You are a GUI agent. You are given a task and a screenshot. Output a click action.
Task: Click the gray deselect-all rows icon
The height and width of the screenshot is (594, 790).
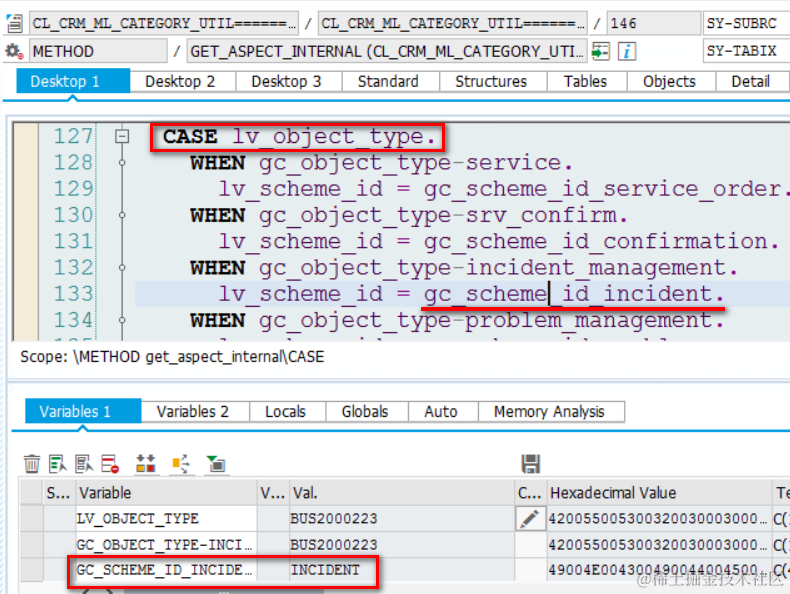click(x=84, y=464)
